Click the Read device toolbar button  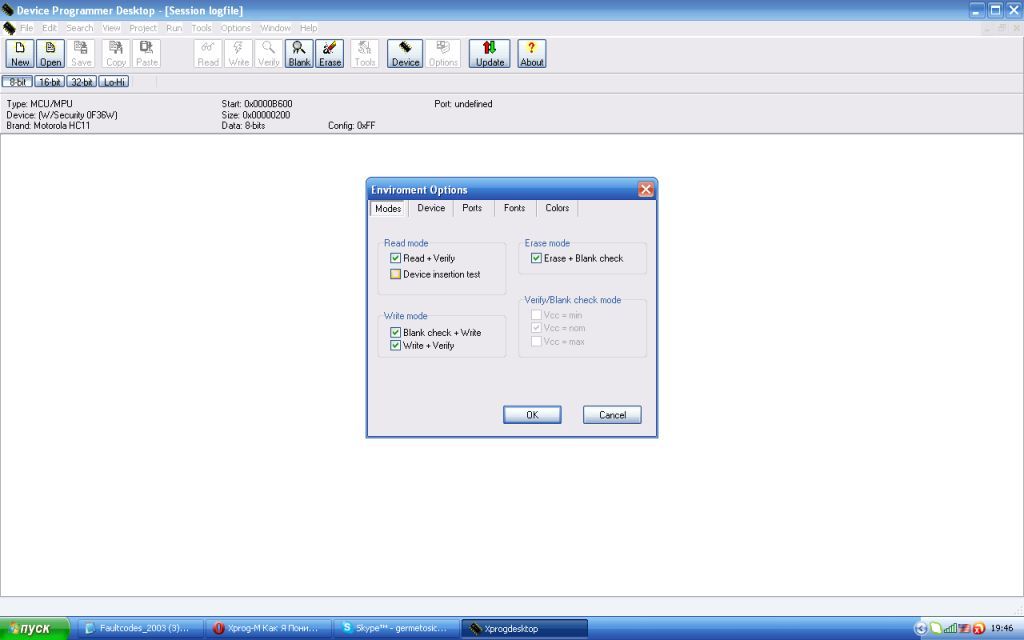[x=208, y=54]
